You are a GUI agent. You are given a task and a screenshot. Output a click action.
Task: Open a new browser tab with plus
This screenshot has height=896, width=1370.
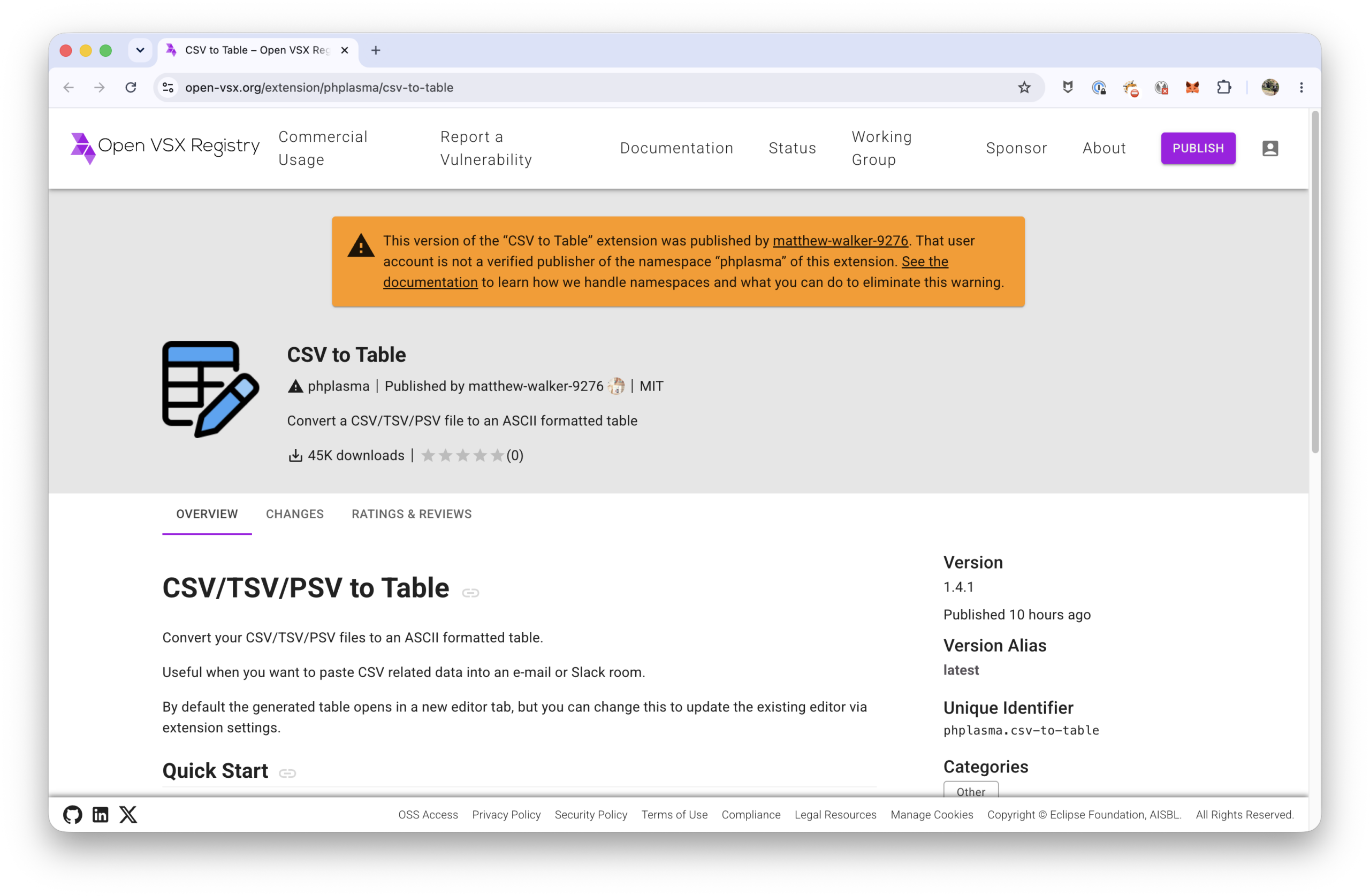[x=376, y=50]
